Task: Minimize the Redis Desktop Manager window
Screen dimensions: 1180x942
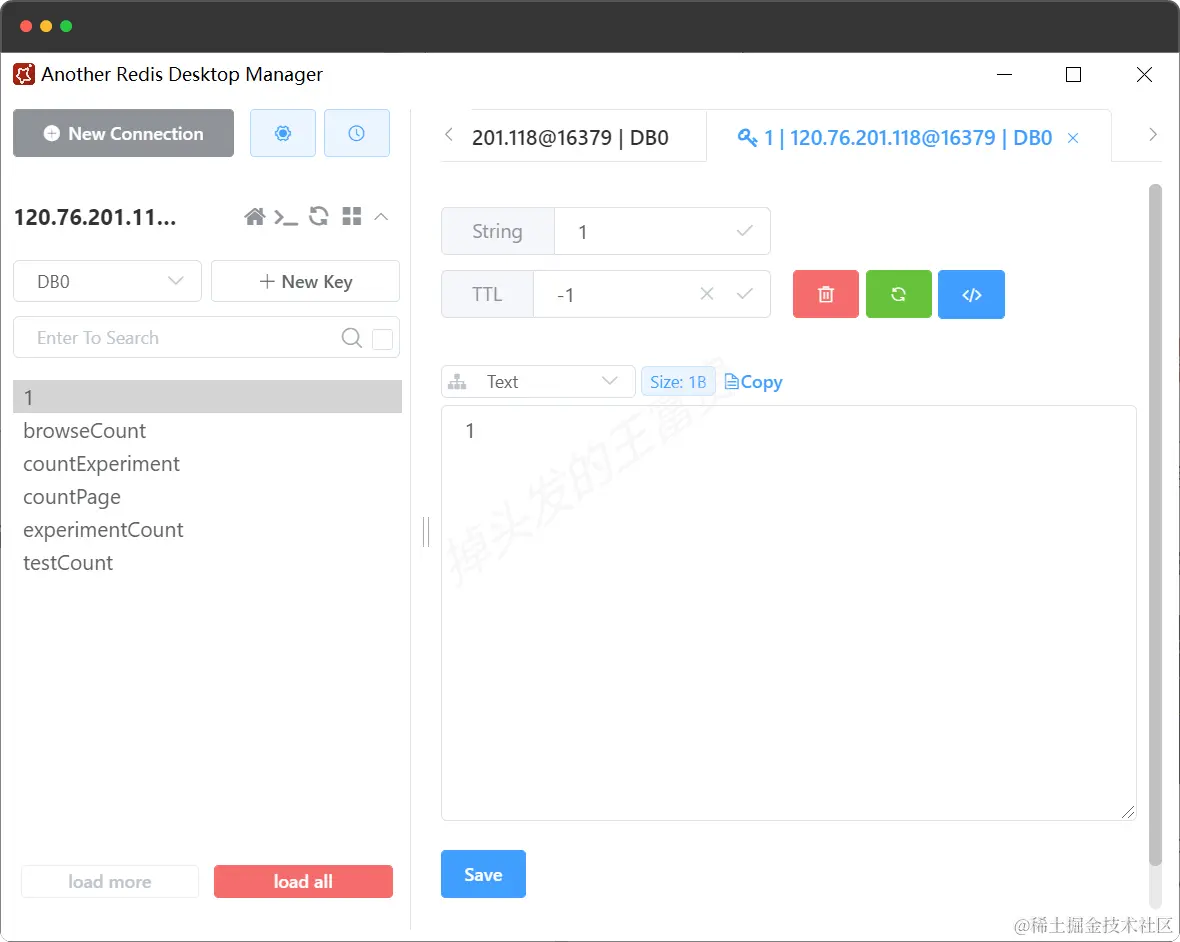Action: (1004, 74)
